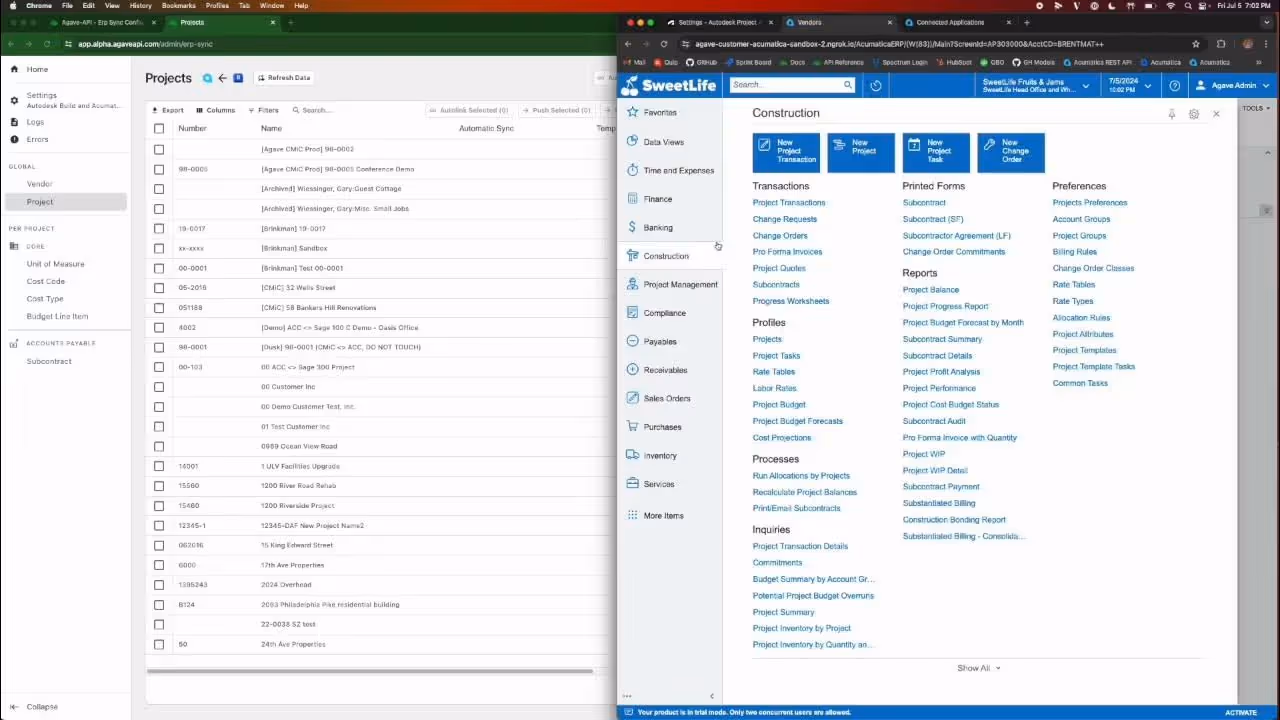Check row for 24th Ave Properties
This screenshot has width=1280, height=720.
pos(159,644)
